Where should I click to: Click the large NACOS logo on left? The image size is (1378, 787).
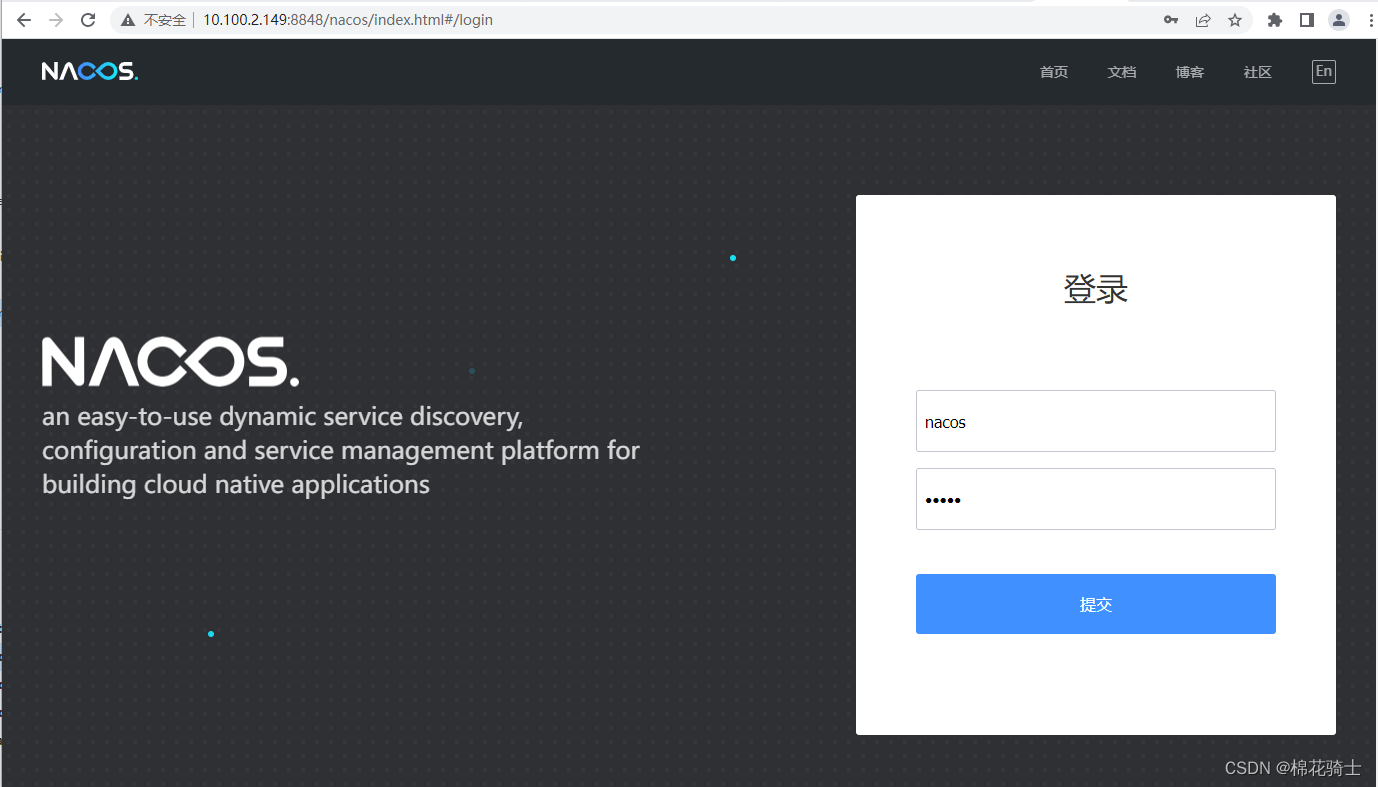(170, 362)
